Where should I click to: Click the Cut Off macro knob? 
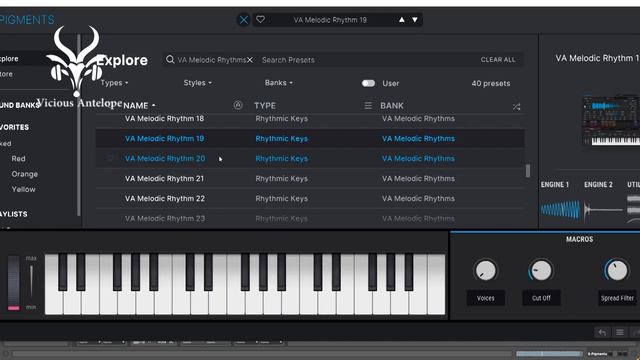(541, 270)
